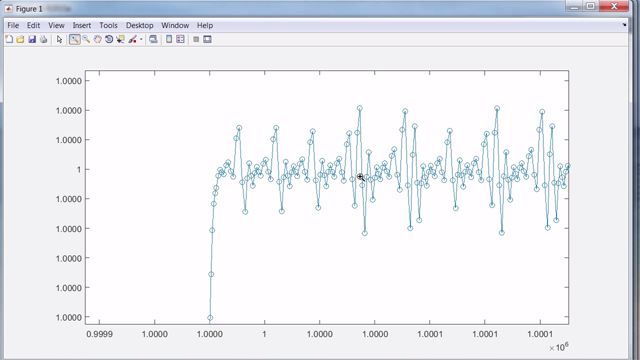
Task: Click the MATLAB icon in the title bar
Action: tap(9, 9)
